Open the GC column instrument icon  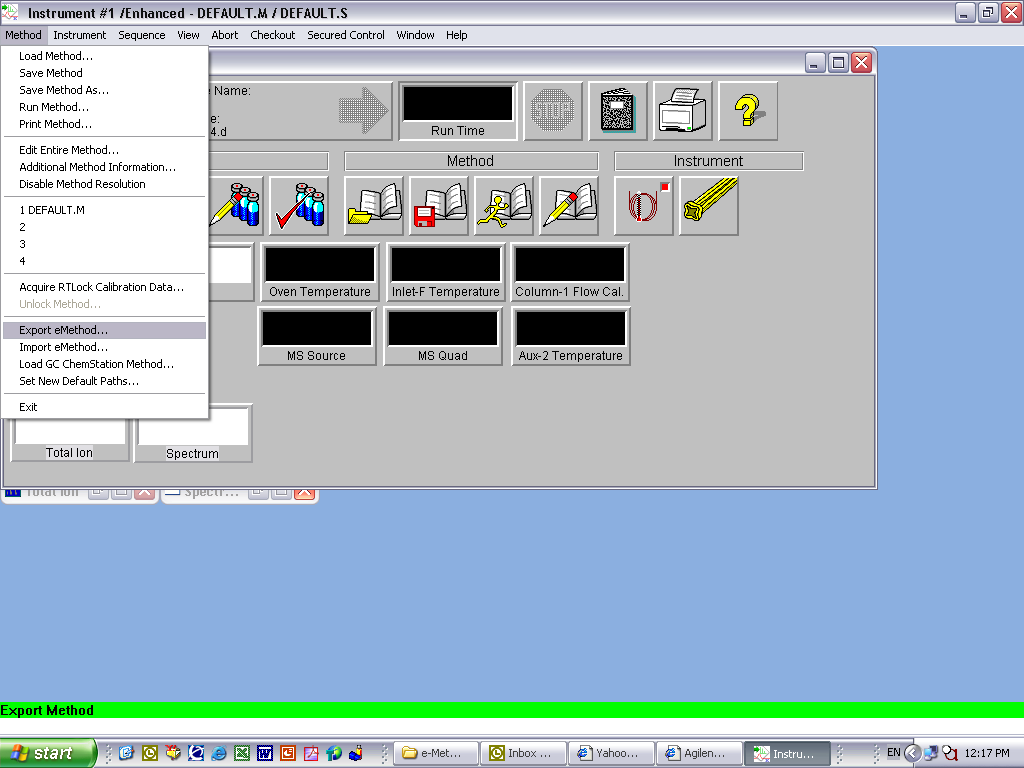pos(644,206)
